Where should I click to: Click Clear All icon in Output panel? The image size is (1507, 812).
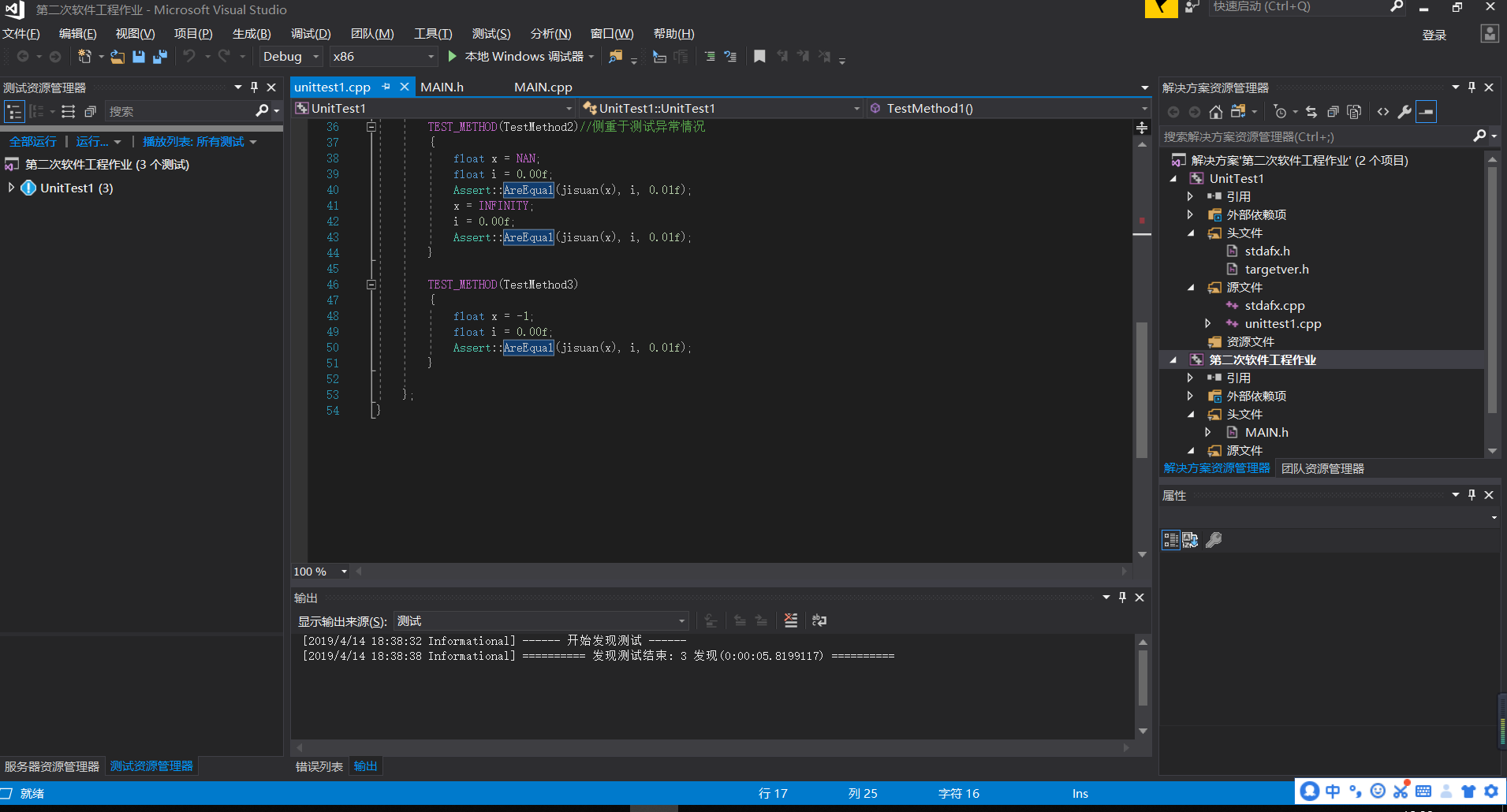(x=791, y=620)
